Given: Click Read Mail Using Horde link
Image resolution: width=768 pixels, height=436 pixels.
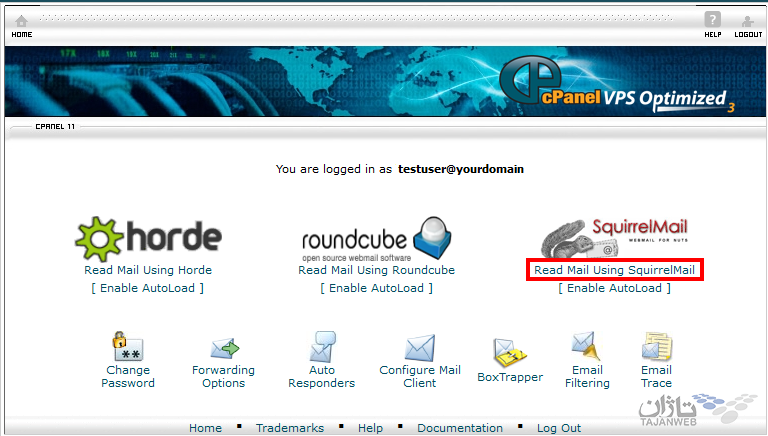Looking at the screenshot, I should (148, 270).
